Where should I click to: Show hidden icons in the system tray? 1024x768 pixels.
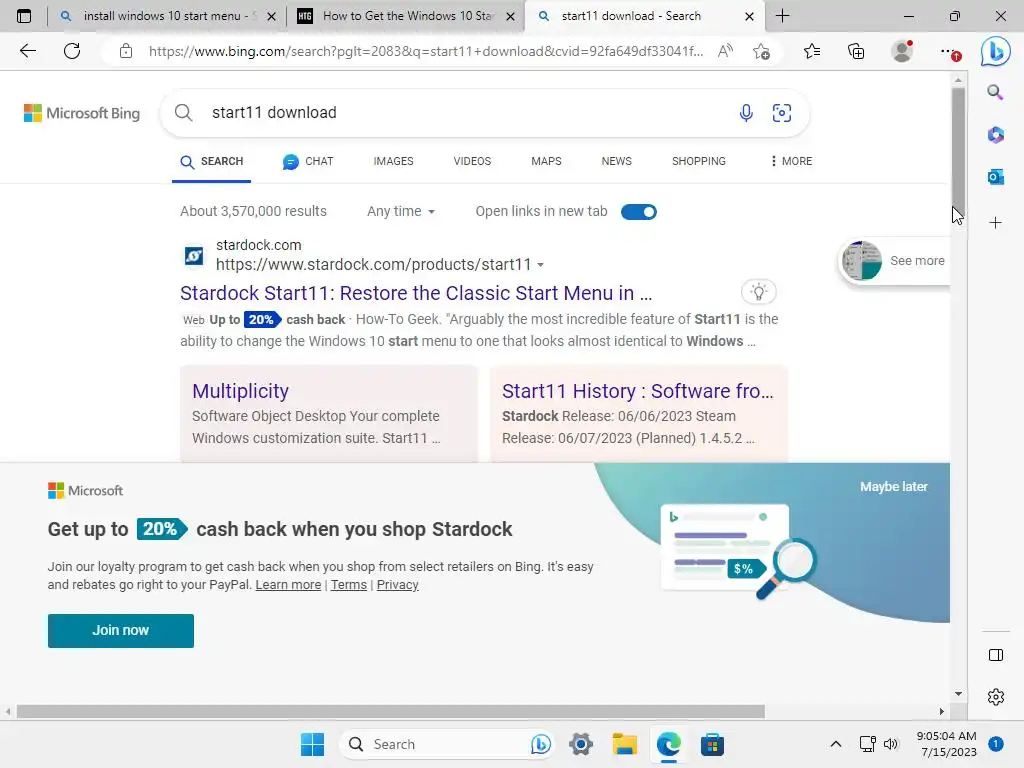point(835,744)
